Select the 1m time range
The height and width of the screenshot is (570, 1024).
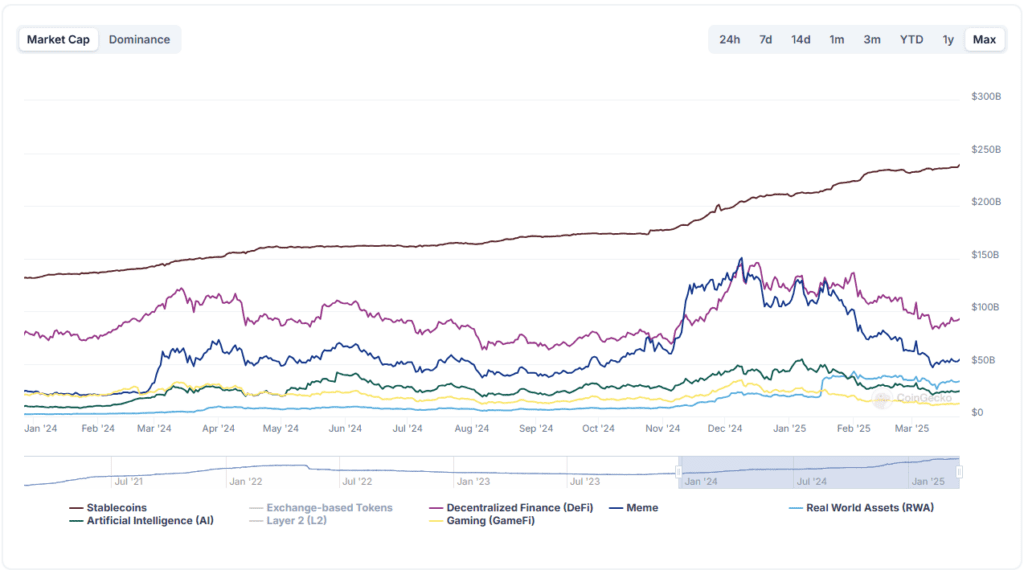tap(837, 40)
